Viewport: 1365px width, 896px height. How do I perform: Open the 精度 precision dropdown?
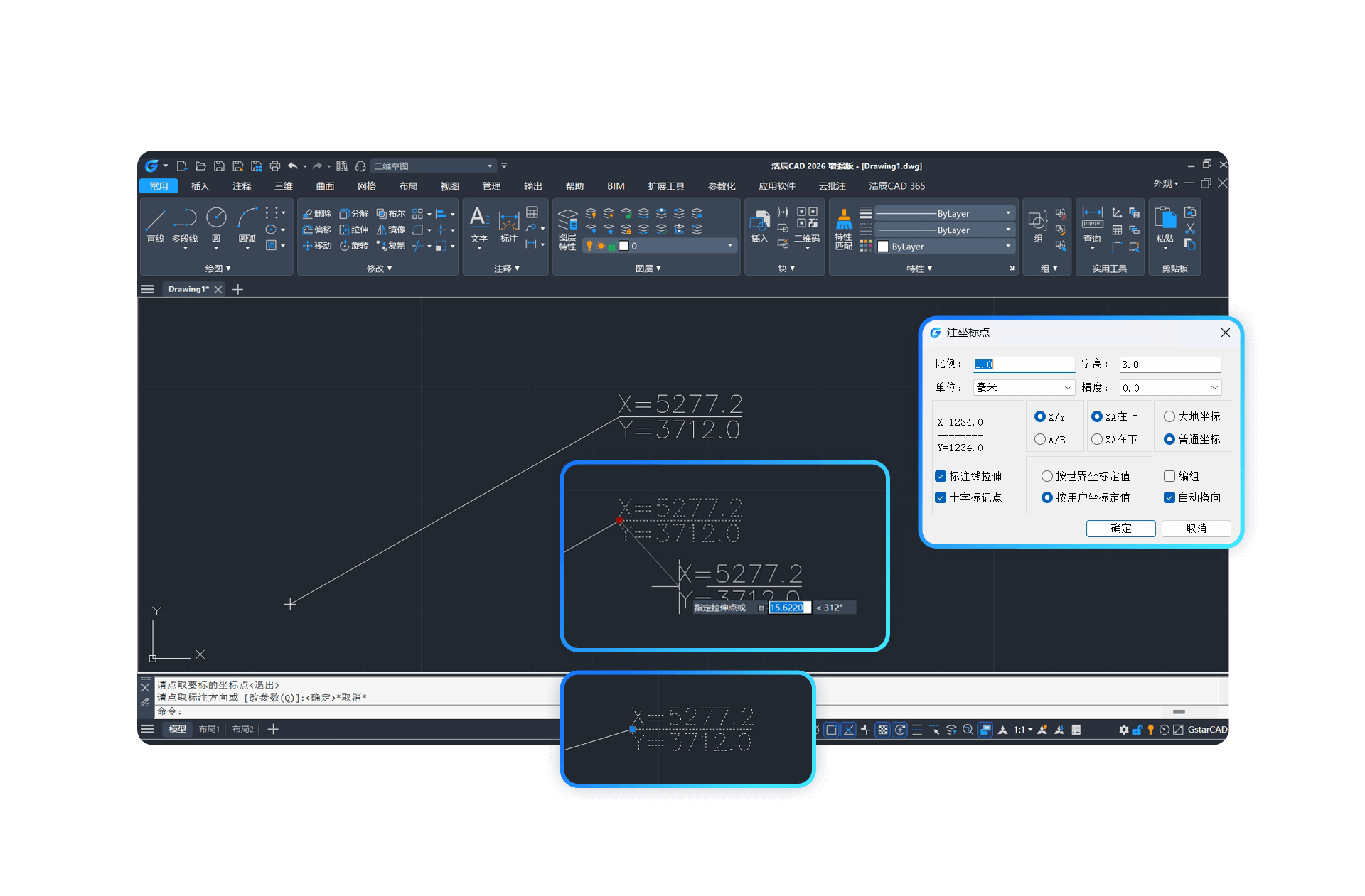1170,387
